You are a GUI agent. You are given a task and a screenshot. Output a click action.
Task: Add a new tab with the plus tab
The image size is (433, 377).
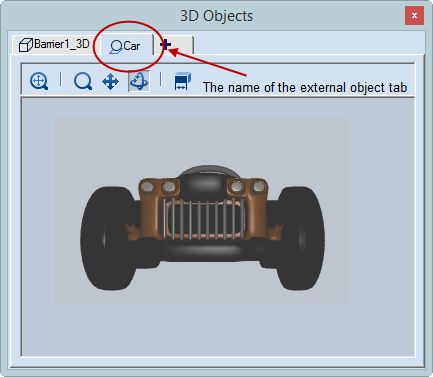coord(174,45)
